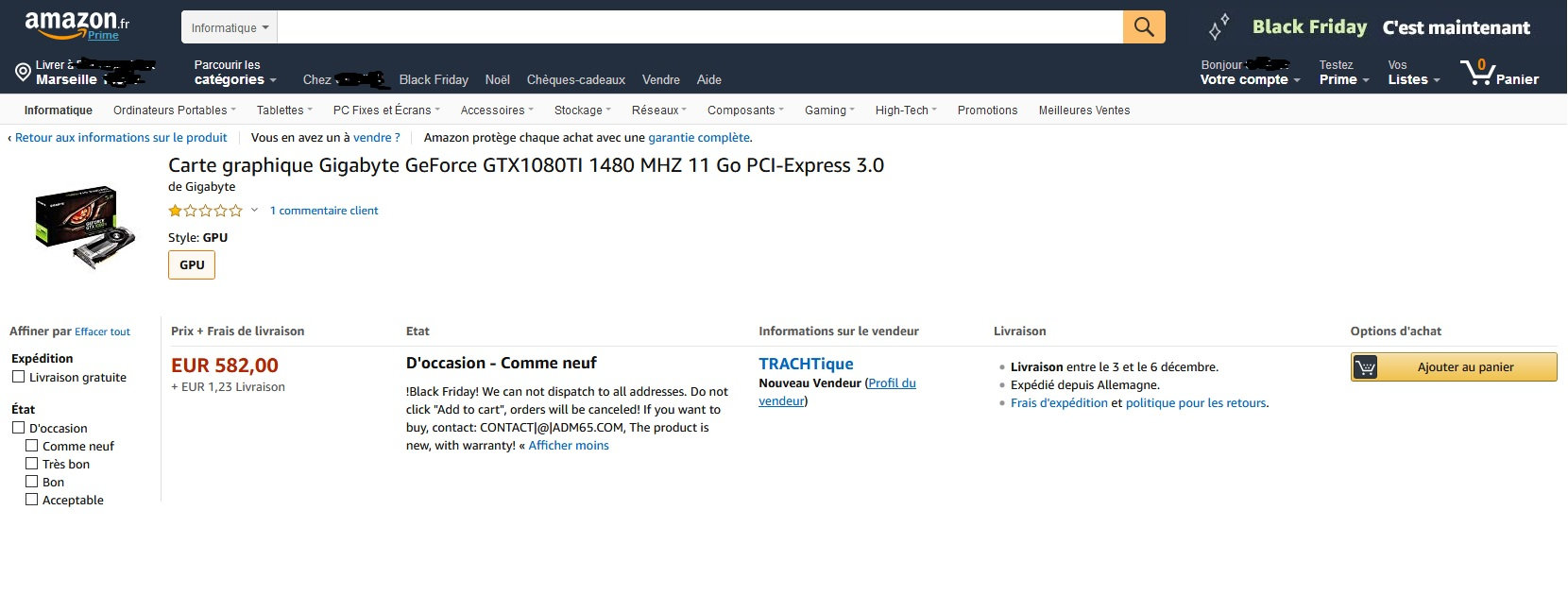This screenshot has height=612, width=1568.
Task: Click Retour aux informations sur le produit
Action: (121, 138)
